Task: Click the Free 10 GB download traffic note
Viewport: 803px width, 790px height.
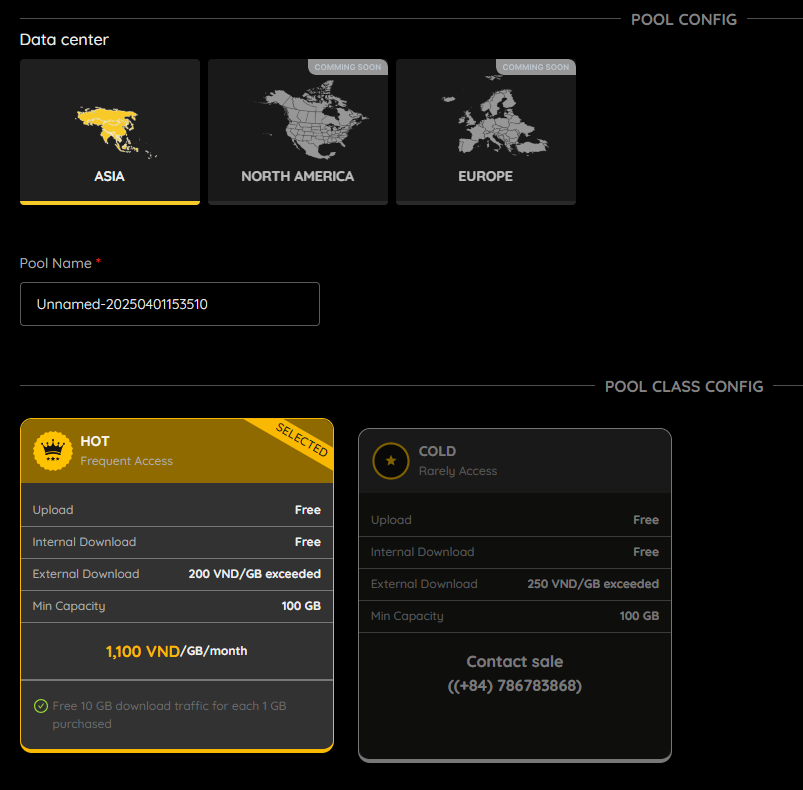Action: click(x=170, y=715)
